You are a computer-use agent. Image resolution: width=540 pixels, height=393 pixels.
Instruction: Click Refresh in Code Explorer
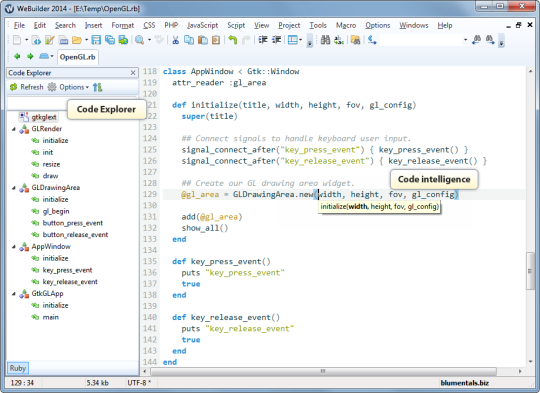(x=27, y=87)
